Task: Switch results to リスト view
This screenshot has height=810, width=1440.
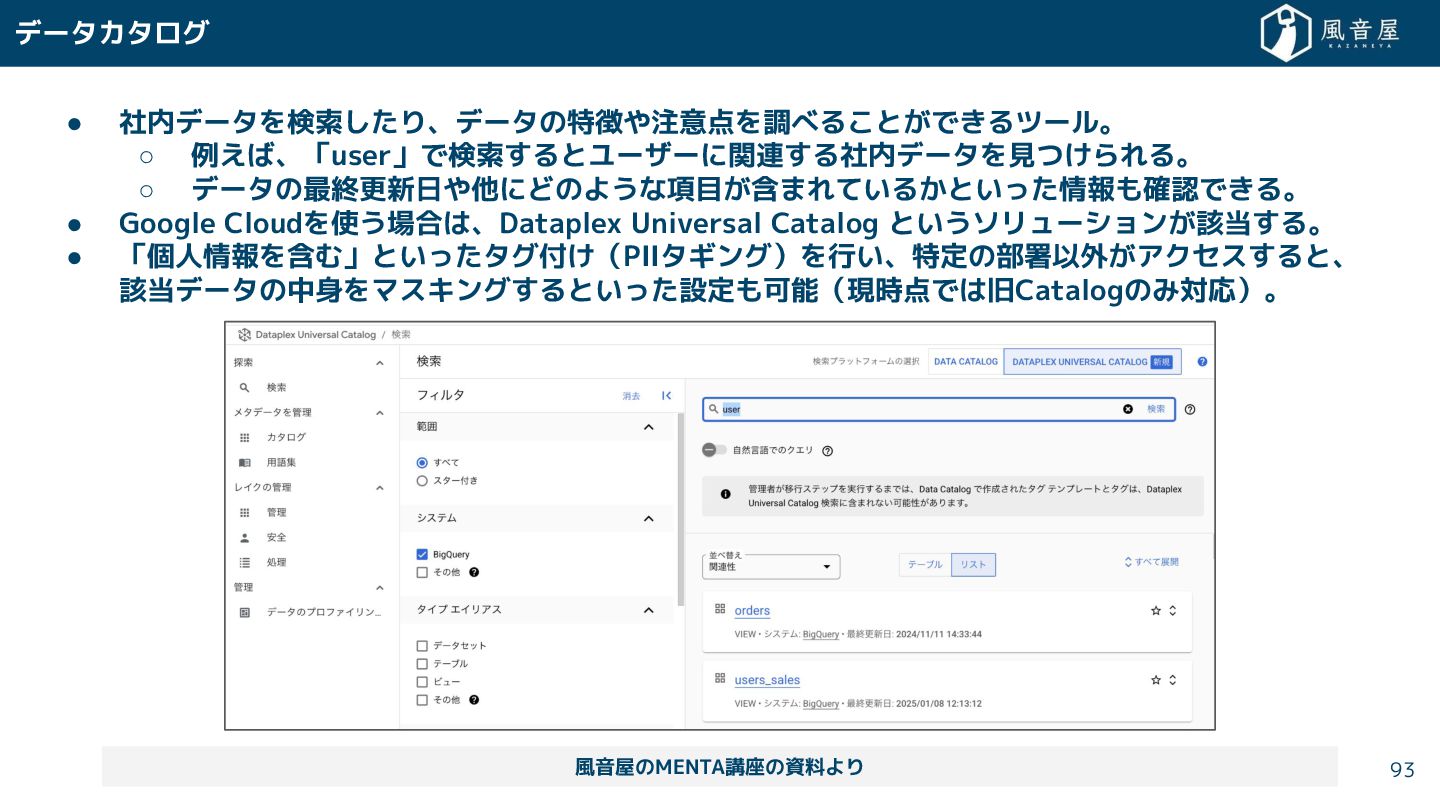Action: 973,565
